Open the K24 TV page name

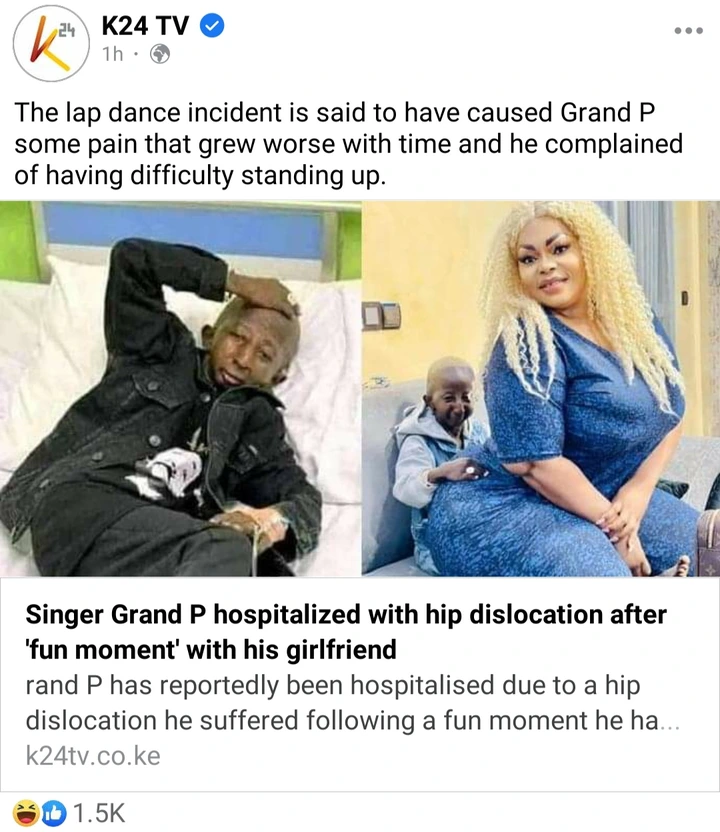pos(145,25)
